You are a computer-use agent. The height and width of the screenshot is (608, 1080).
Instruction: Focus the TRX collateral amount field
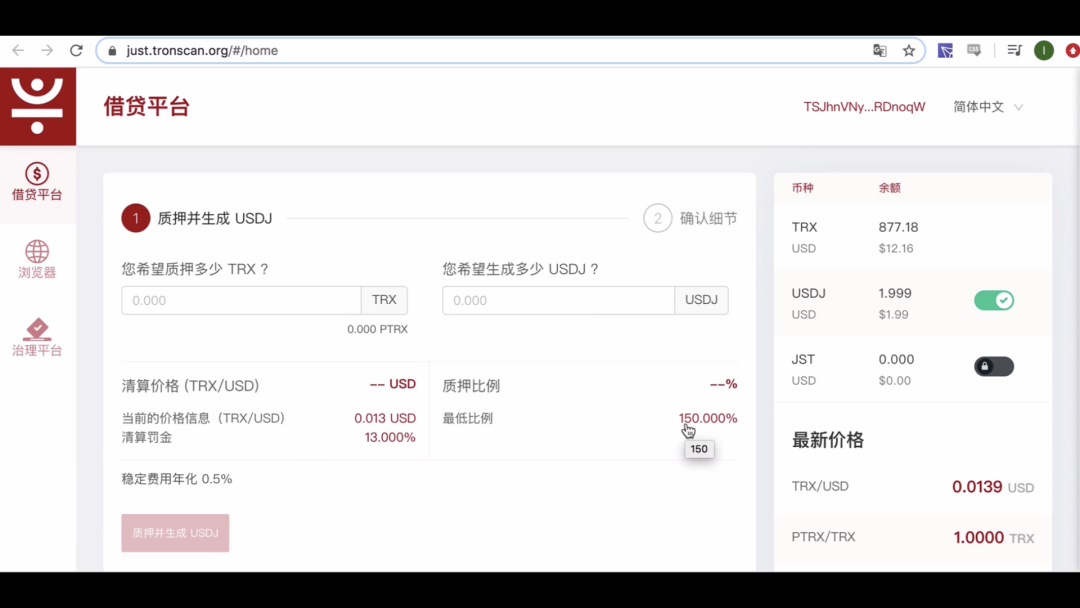241,300
